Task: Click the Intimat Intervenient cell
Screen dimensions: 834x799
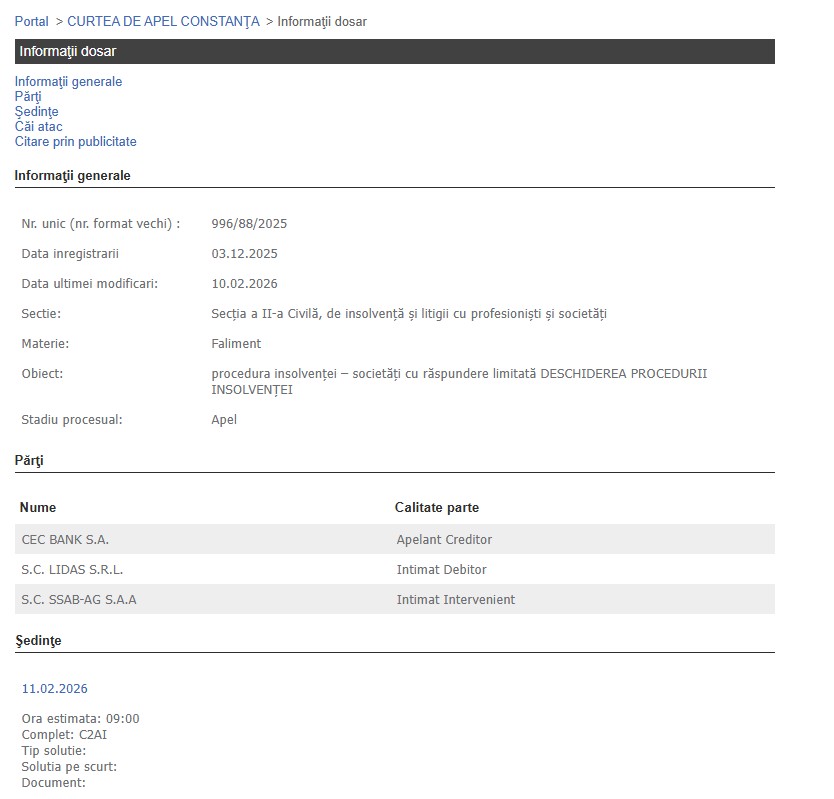Action: click(x=455, y=600)
